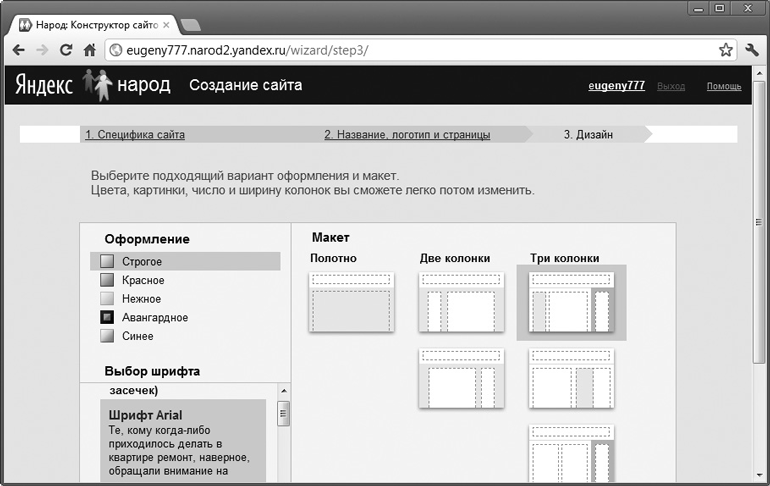Choose the Полотно single-canvas layout
The width and height of the screenshot is (770, 486).
pos(349,302)
